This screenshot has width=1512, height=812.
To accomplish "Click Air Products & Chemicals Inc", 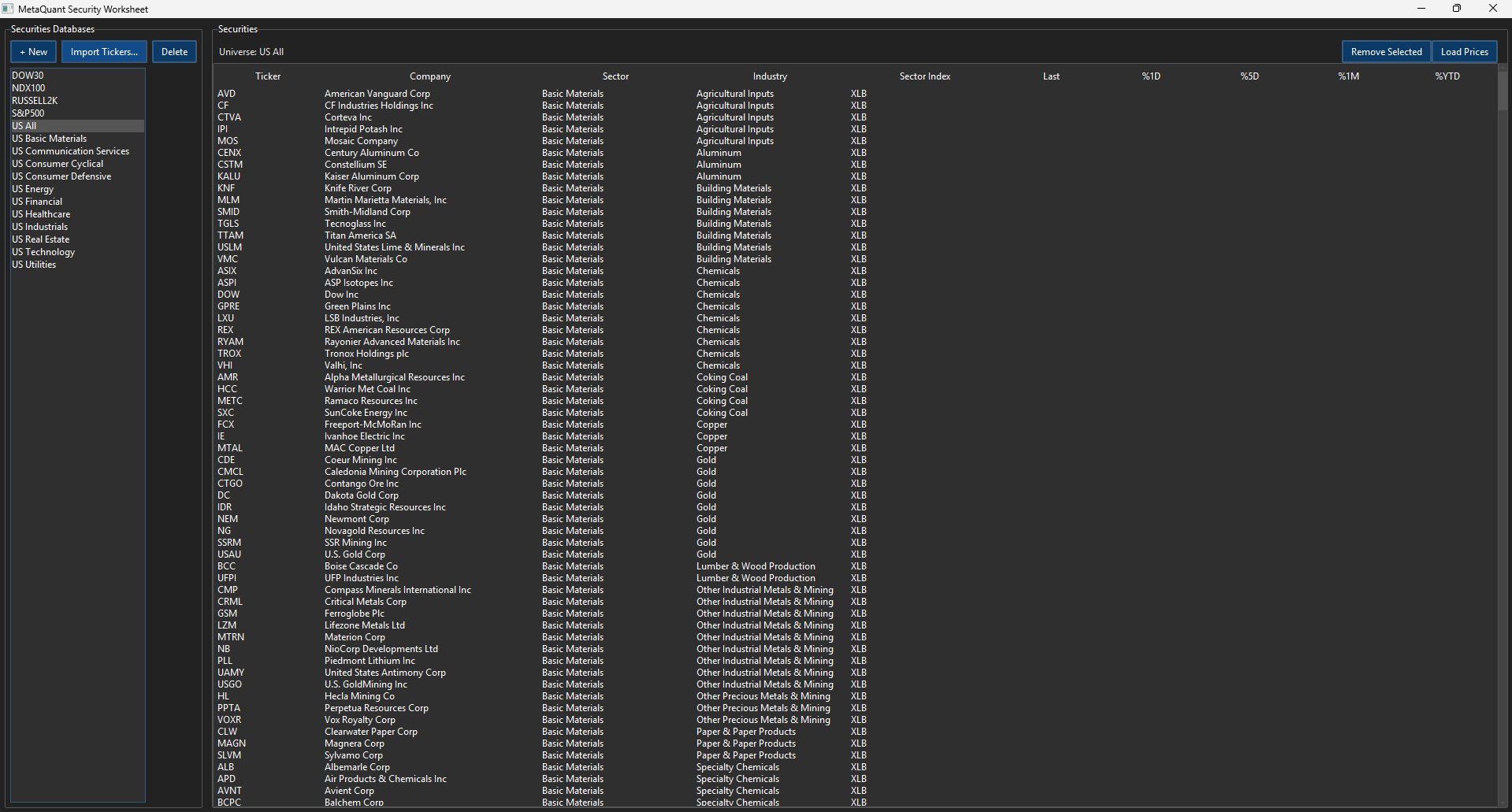I will coord(385,779).
